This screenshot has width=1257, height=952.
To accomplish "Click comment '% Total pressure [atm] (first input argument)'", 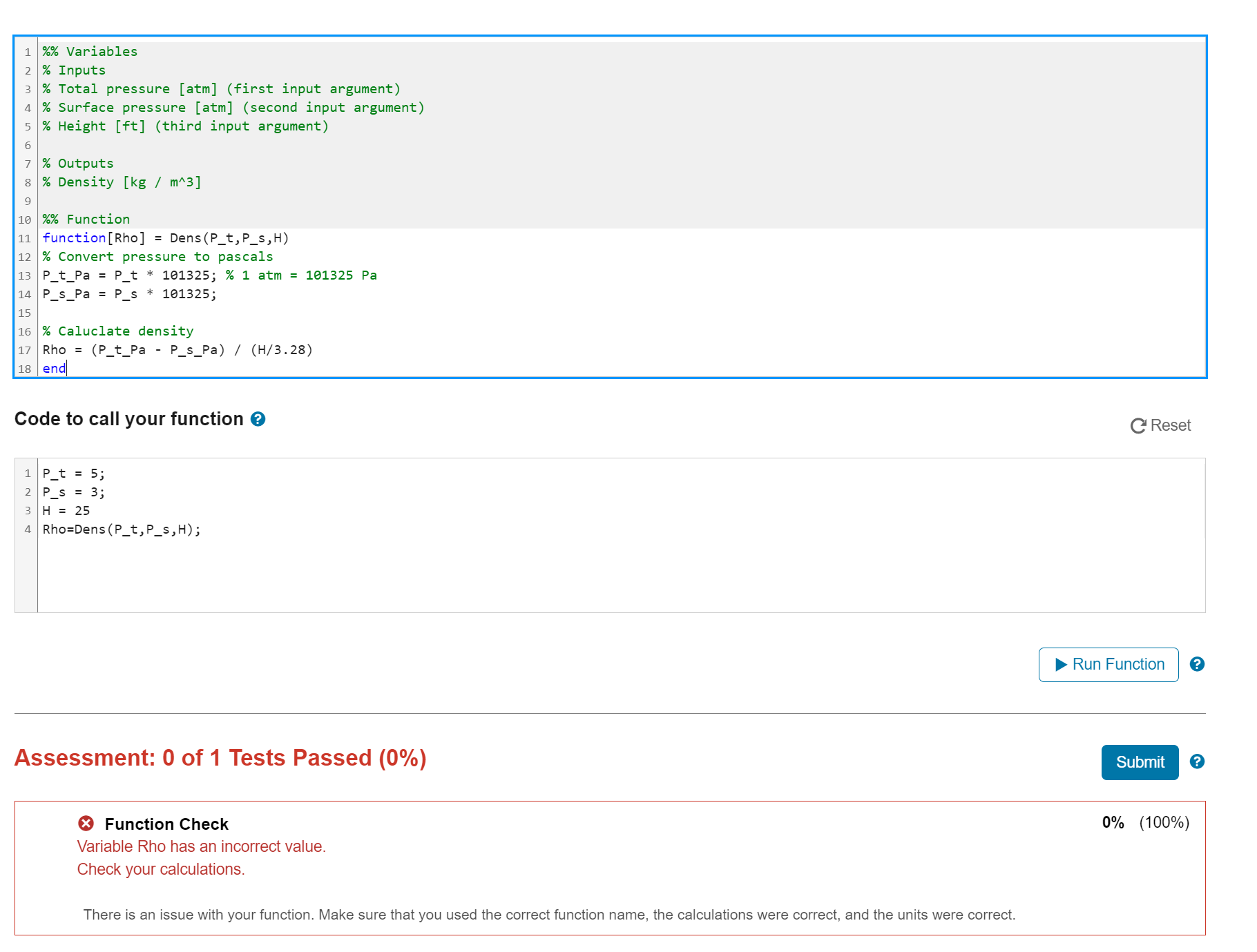I will tap(221, 89).
